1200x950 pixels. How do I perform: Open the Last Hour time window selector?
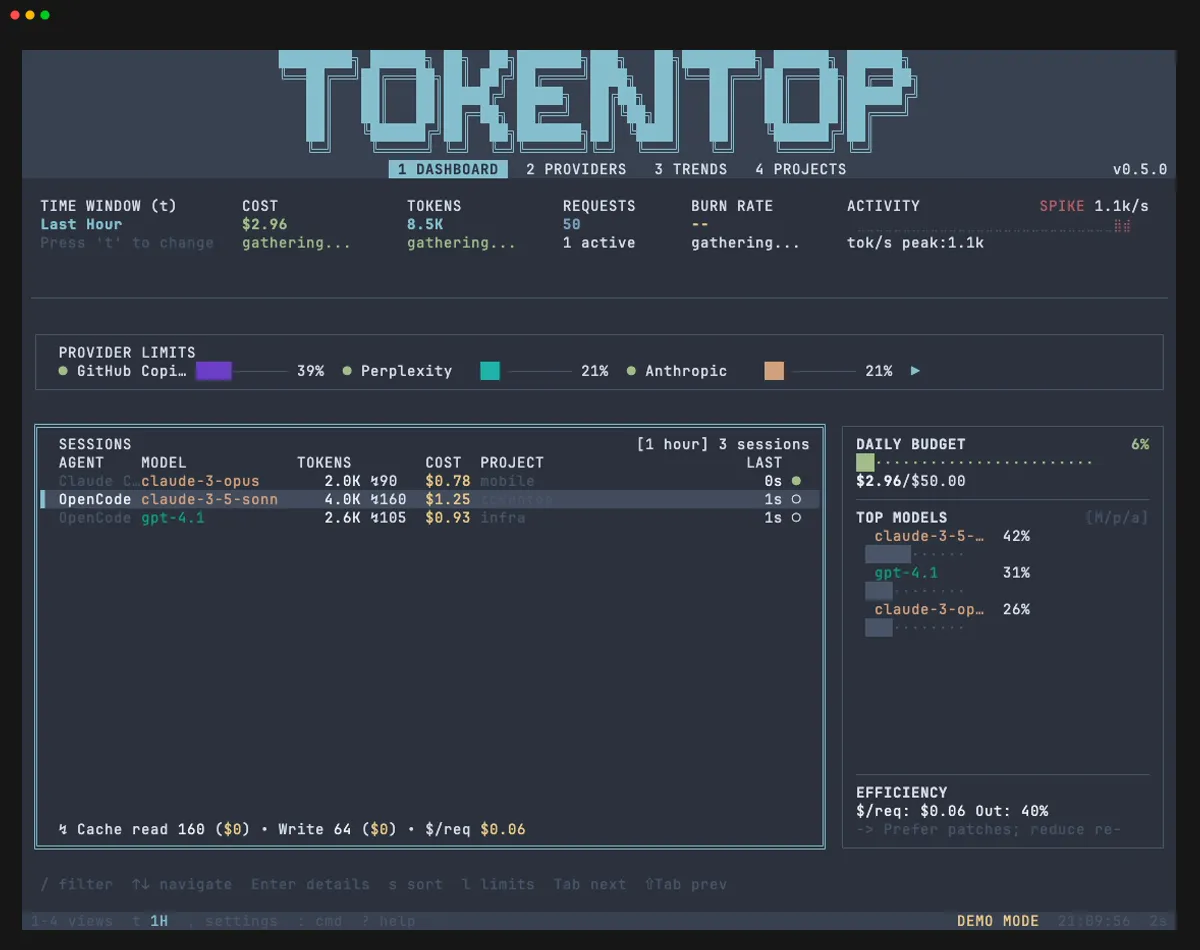tap(81, 225)
